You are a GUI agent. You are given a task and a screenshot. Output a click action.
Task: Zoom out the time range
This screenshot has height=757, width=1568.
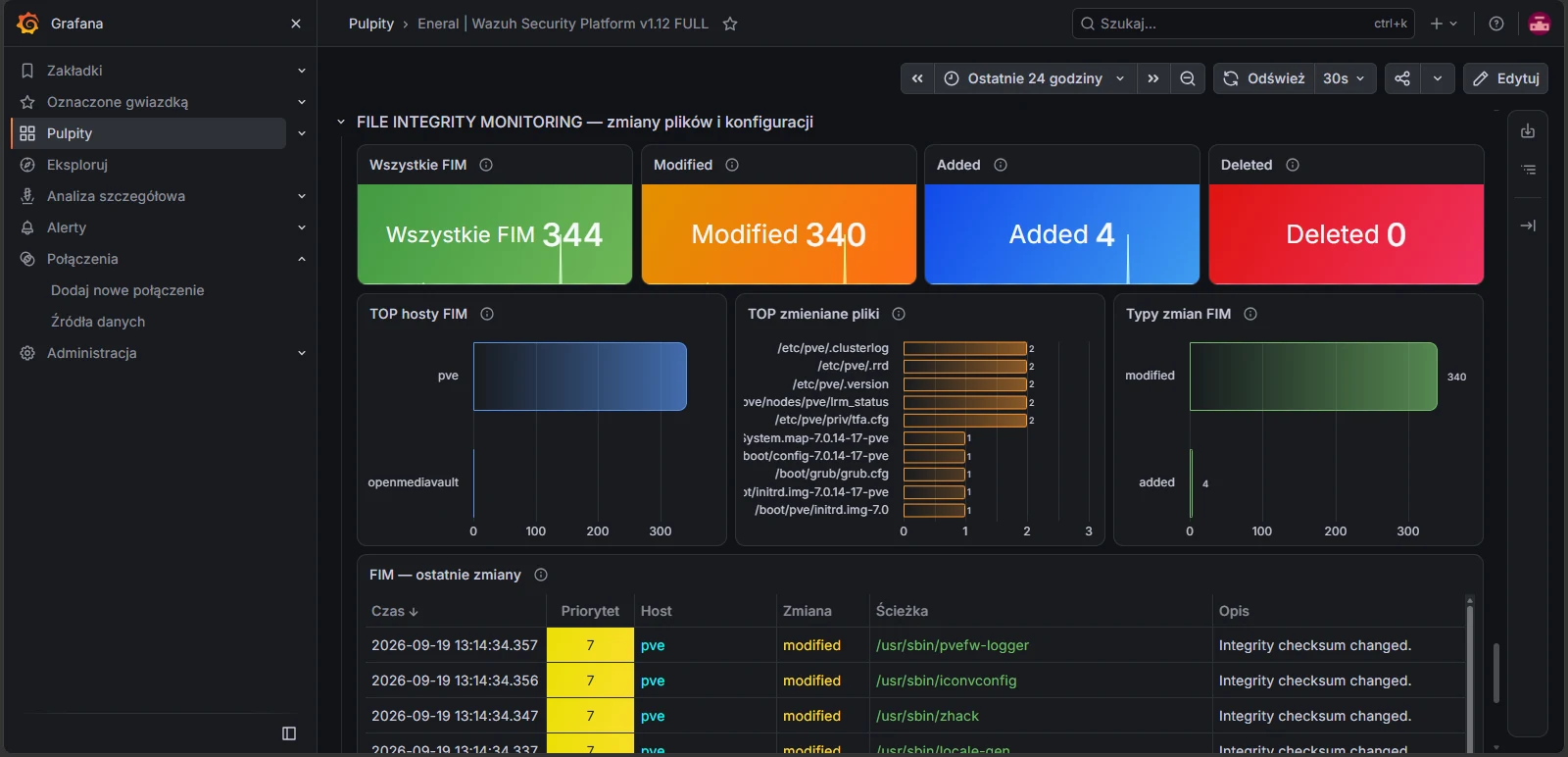point(1188,78)
